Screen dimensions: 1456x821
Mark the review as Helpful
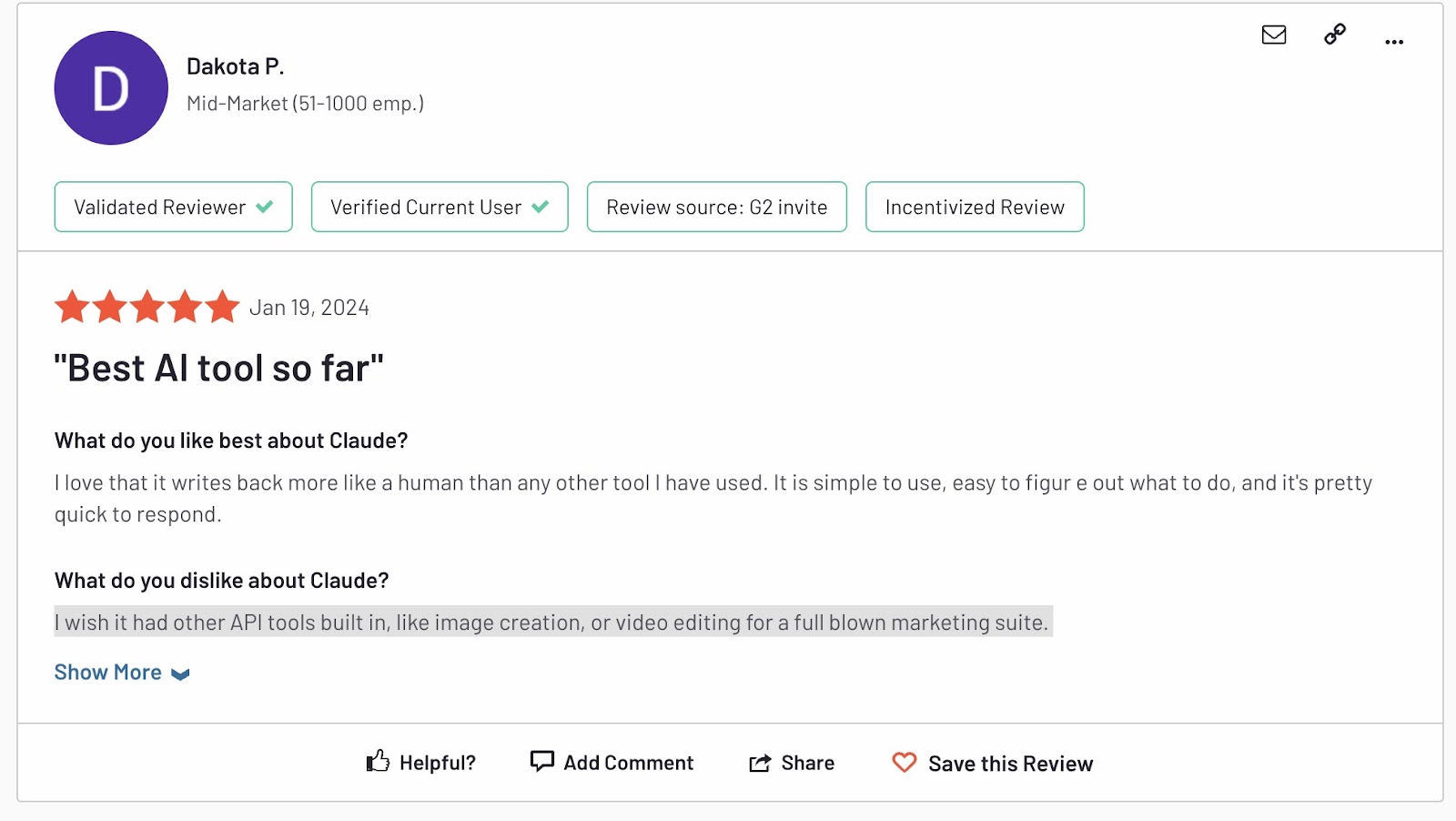click(421, 762)
